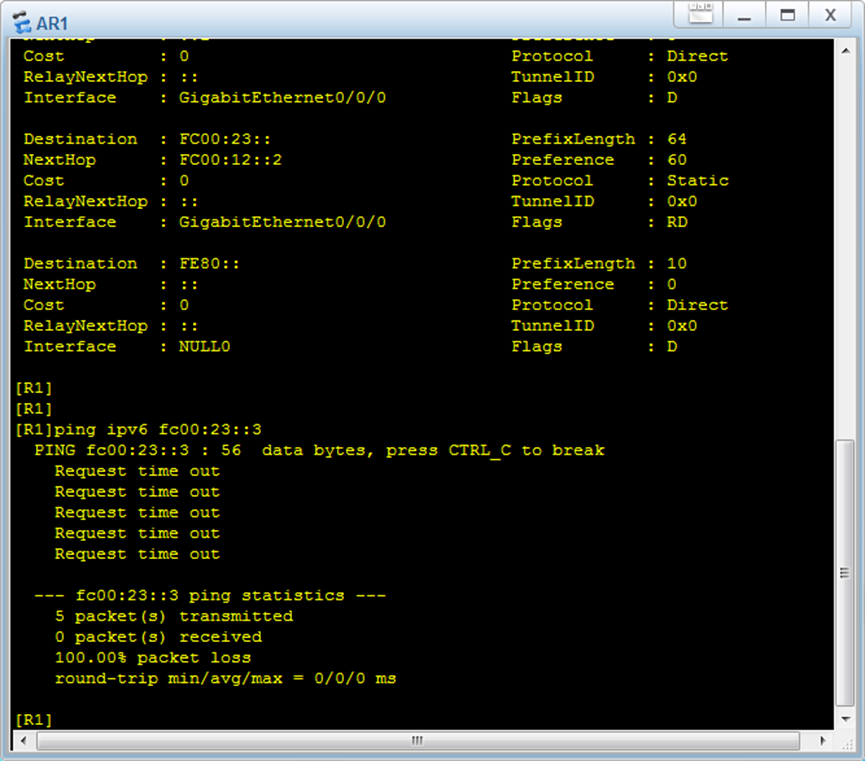Minimize the AR1 terminal window

pos(744,15)
